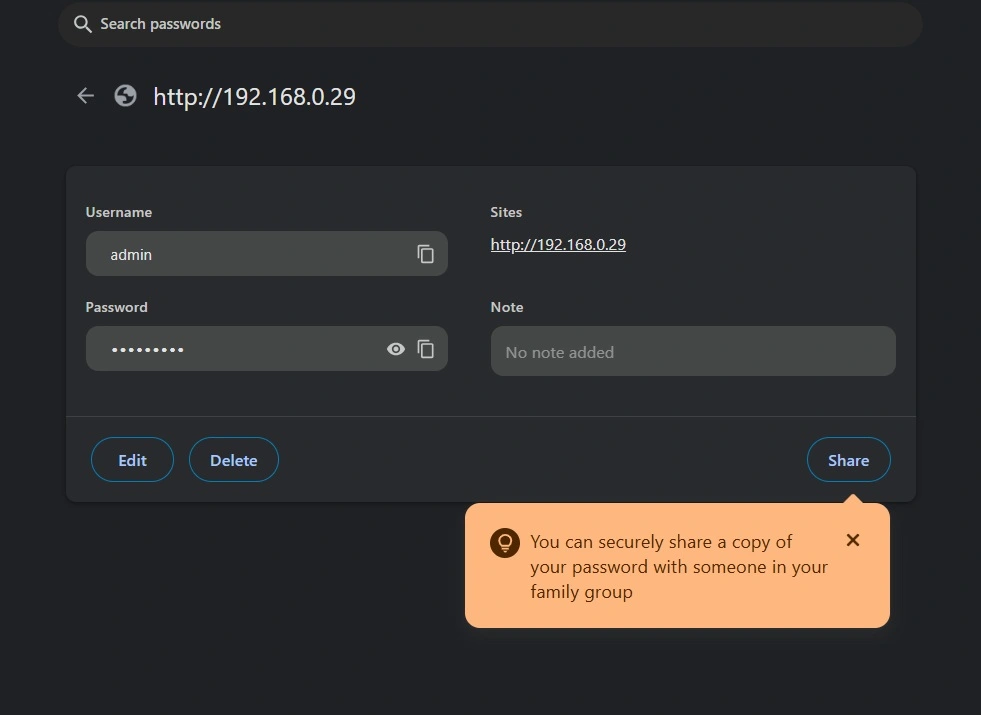981x715 pixels.
Task: Copy the password to clipboard
Action: pyautogui.click(x=425, y=348)
